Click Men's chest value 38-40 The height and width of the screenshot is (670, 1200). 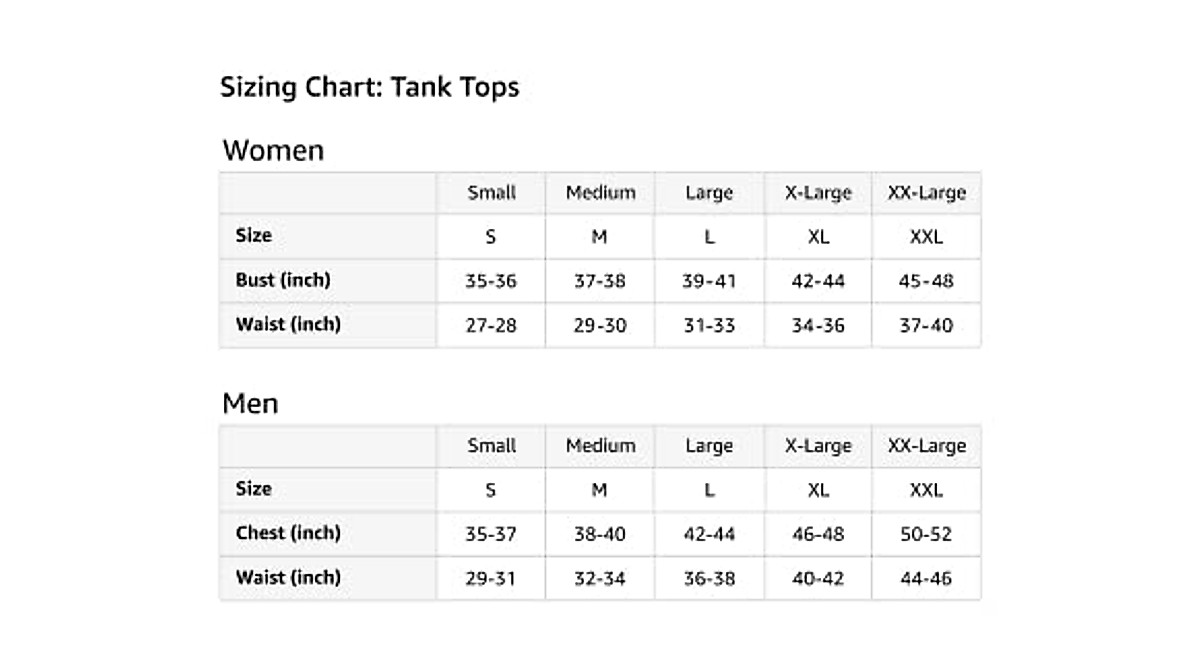[x=600, y=534]
